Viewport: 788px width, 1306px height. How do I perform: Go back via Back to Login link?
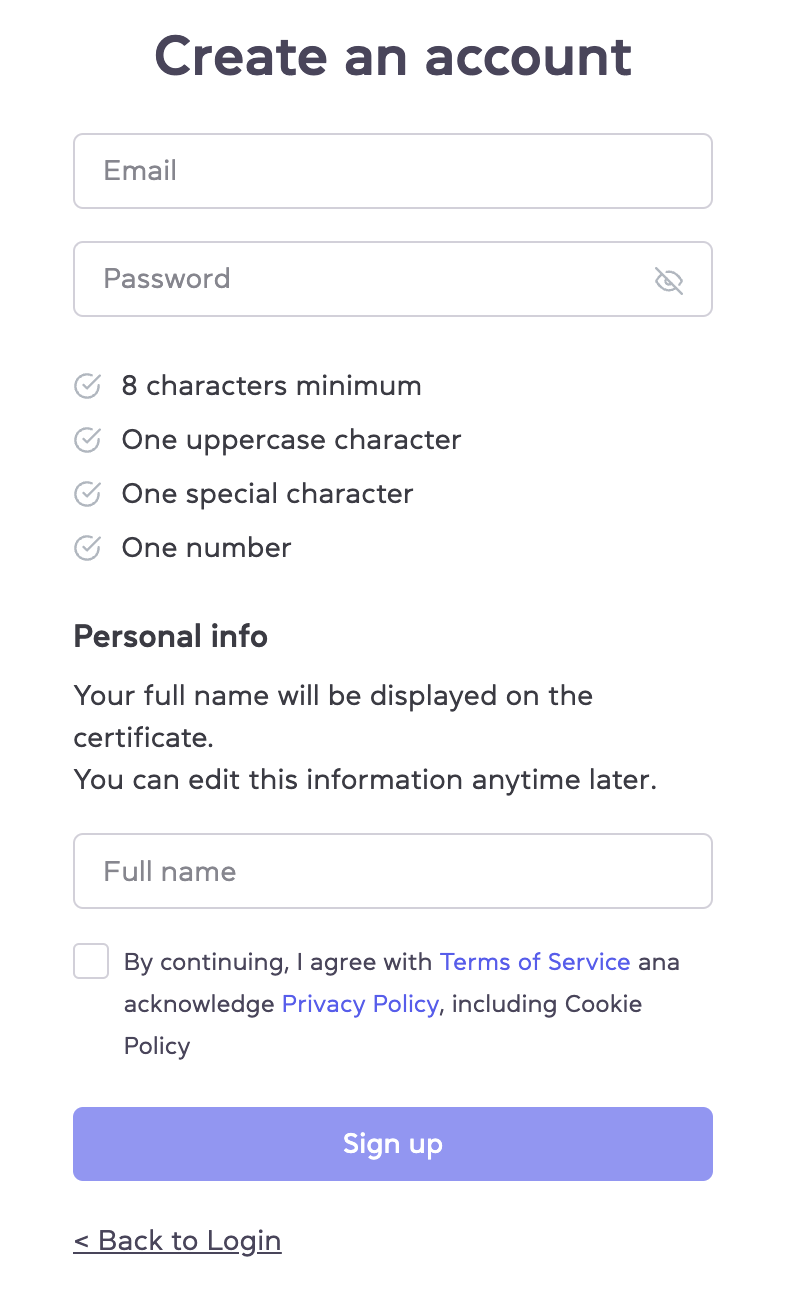pyautogui.click(x=177, y=1241)
